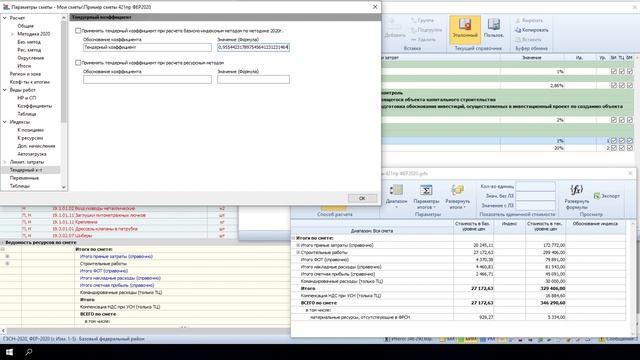Screen dimensions: 640x360
Task: Select НР и СП in the tree
Action: click(27, 98)
